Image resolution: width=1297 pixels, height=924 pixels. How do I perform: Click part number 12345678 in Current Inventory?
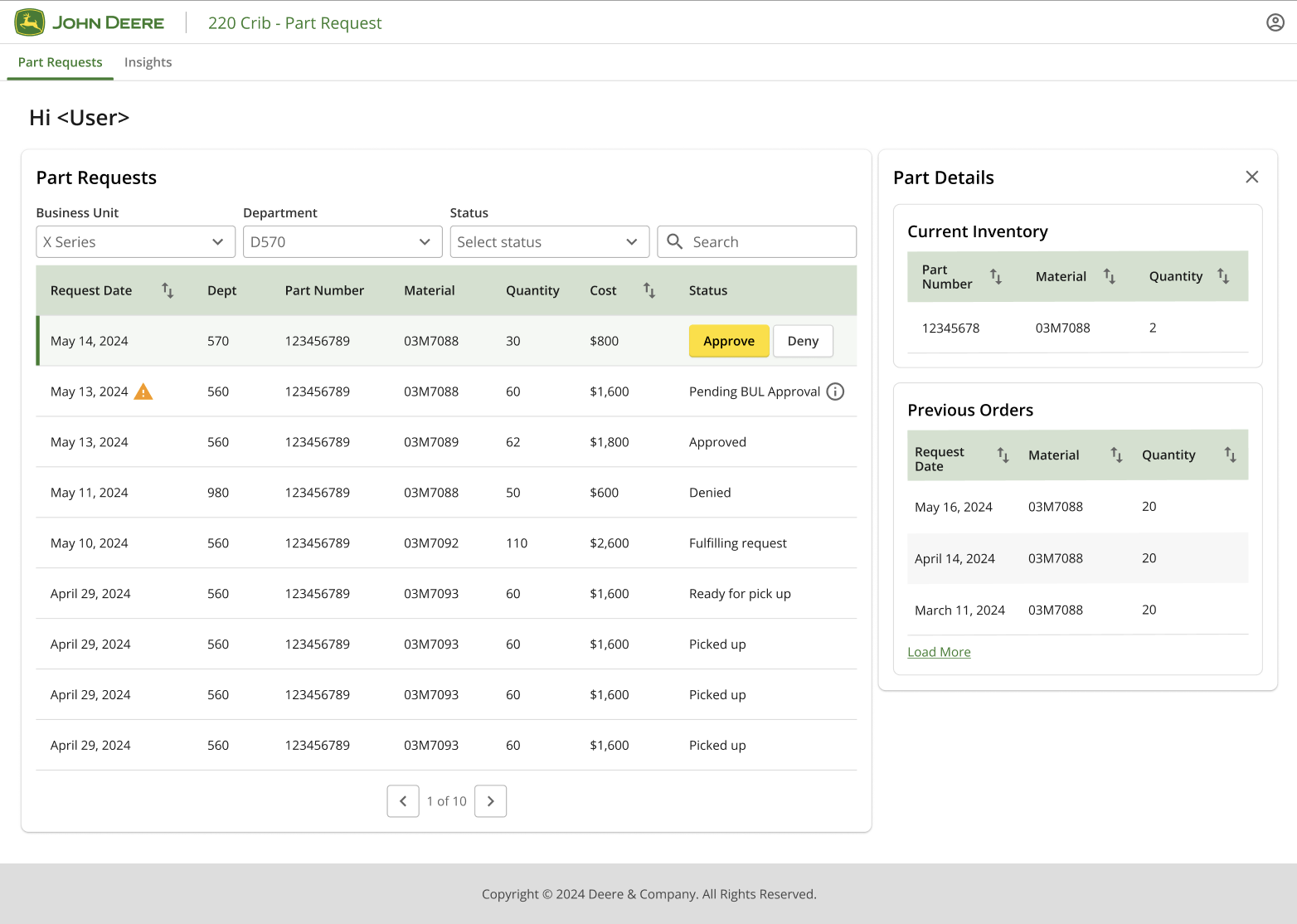click(x=950, y=328)
